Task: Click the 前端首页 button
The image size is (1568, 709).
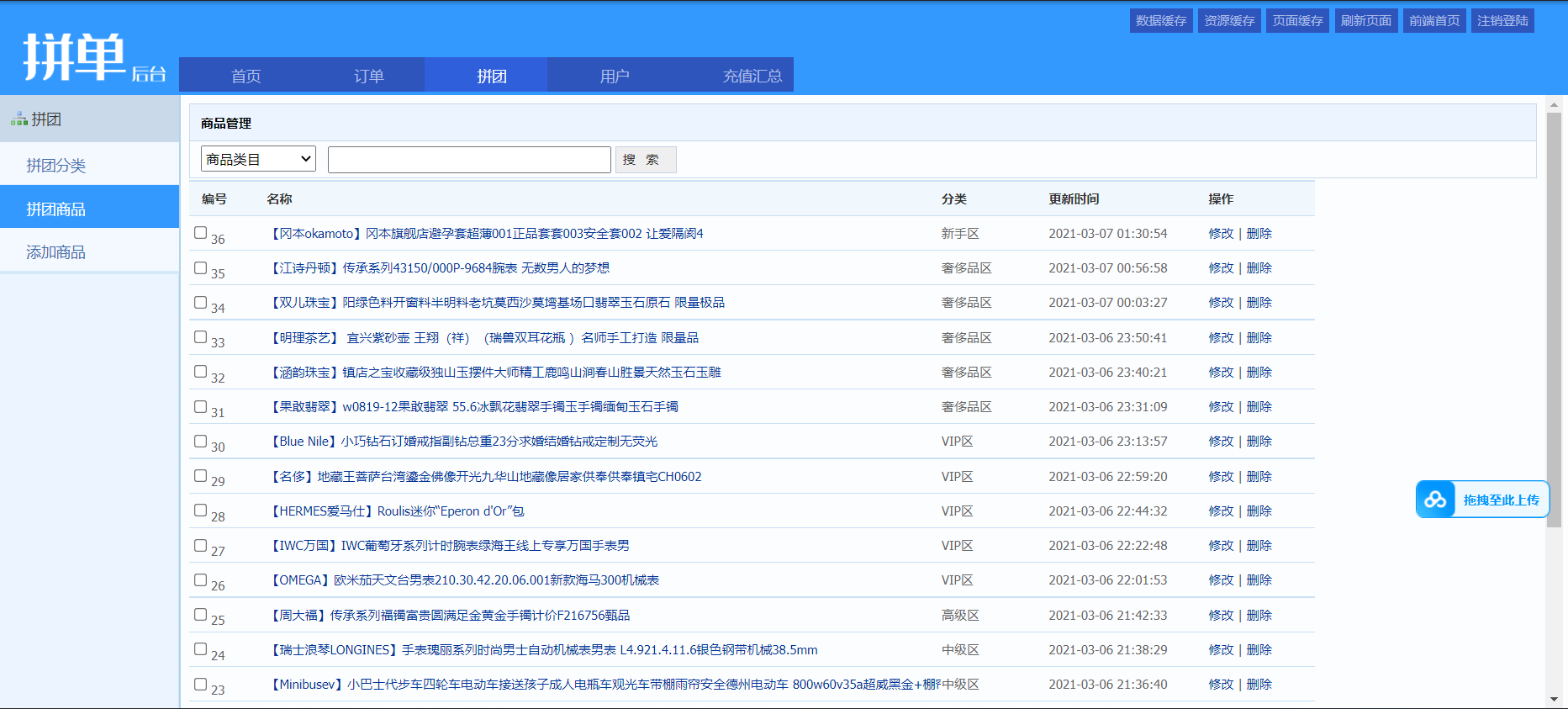Action: (x=1434, y=21)
